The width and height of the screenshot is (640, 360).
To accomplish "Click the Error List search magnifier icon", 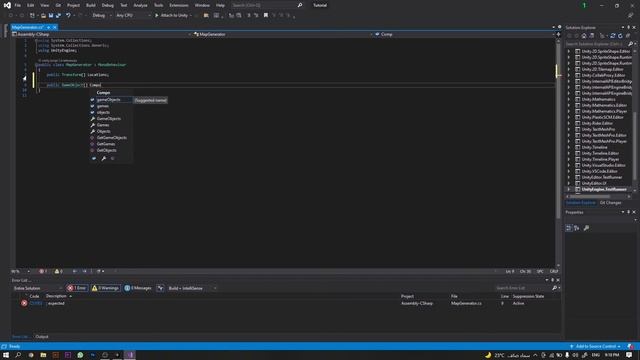I will (x=554, y=288).
